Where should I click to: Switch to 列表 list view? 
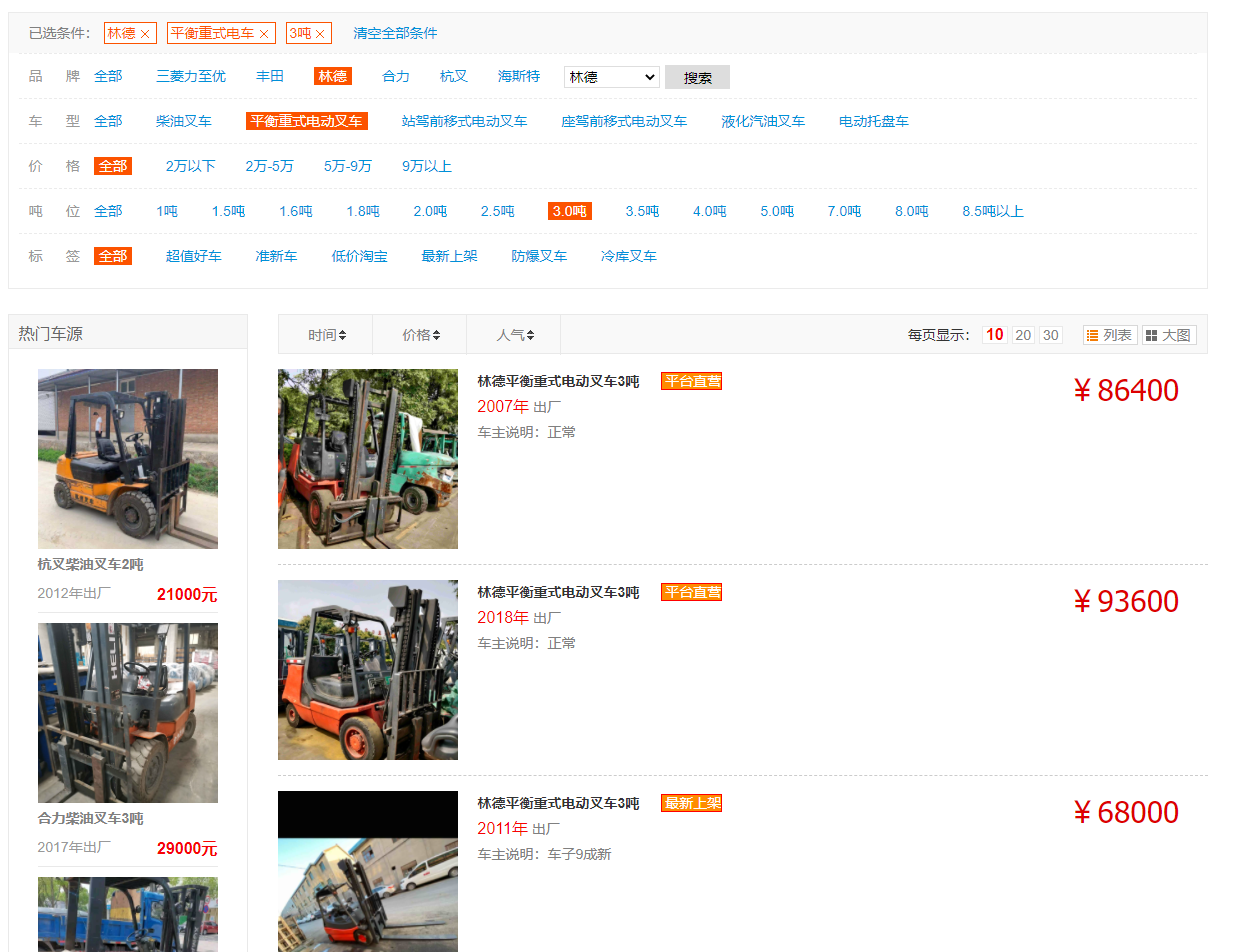coord(1109,334)
